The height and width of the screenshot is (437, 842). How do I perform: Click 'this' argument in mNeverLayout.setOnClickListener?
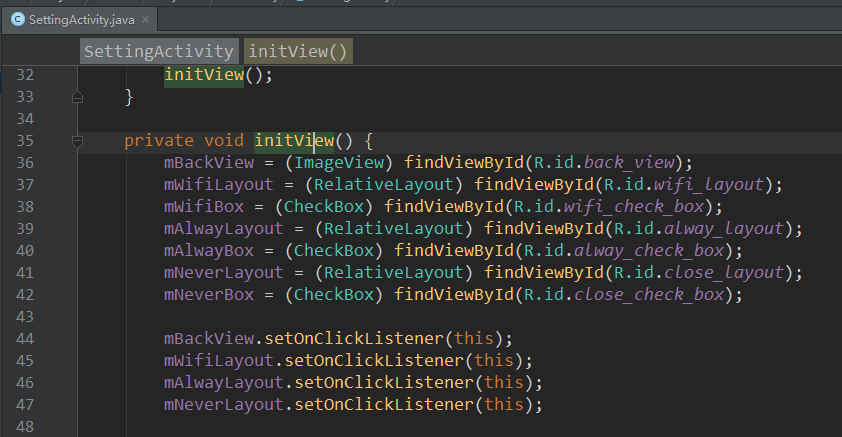505,404
